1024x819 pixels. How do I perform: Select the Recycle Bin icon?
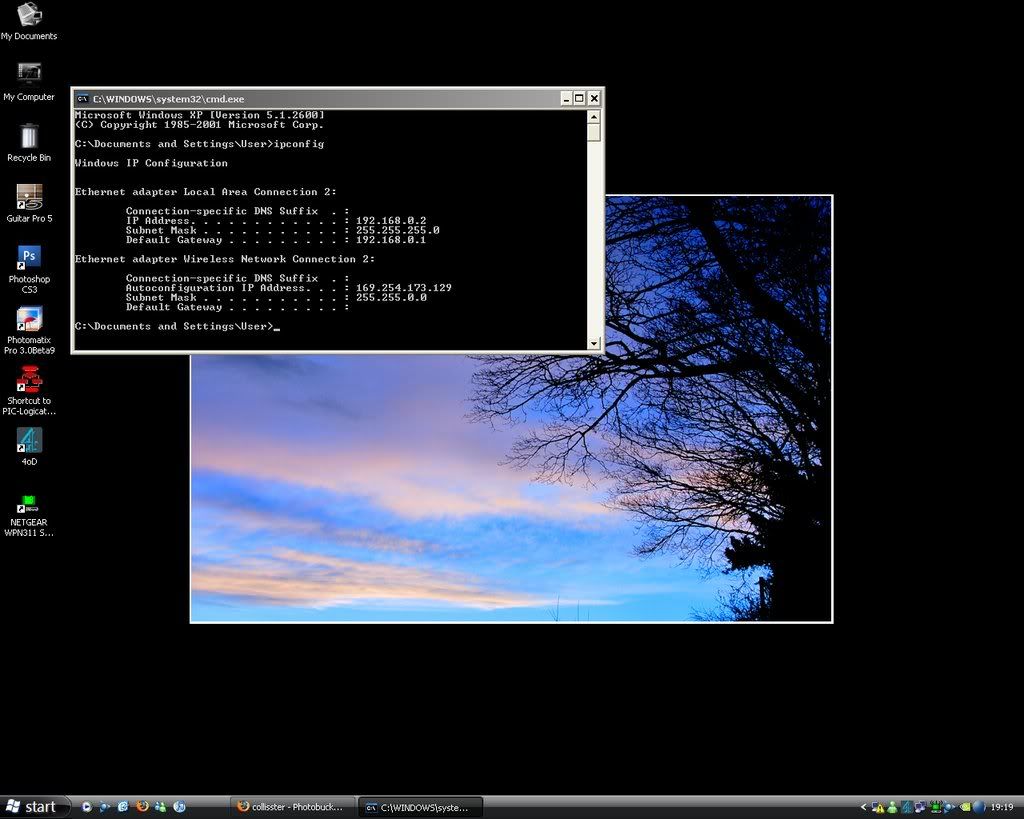coord(29,136)
